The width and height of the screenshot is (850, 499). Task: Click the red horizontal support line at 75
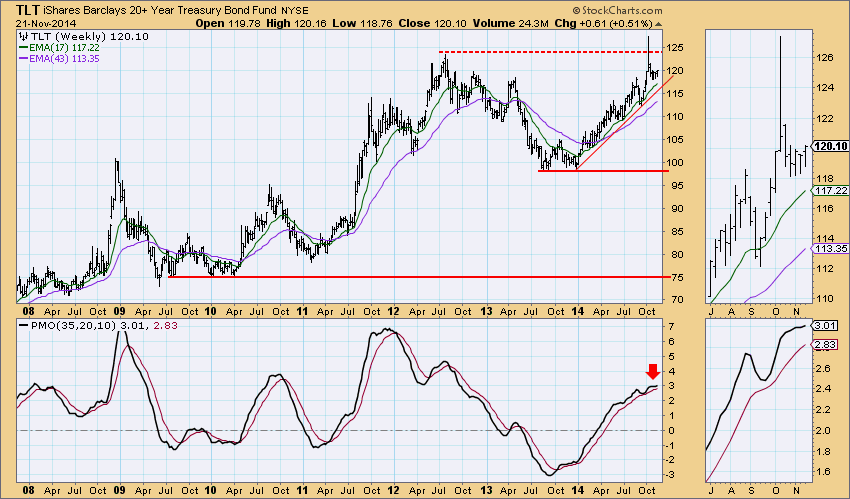415,277
